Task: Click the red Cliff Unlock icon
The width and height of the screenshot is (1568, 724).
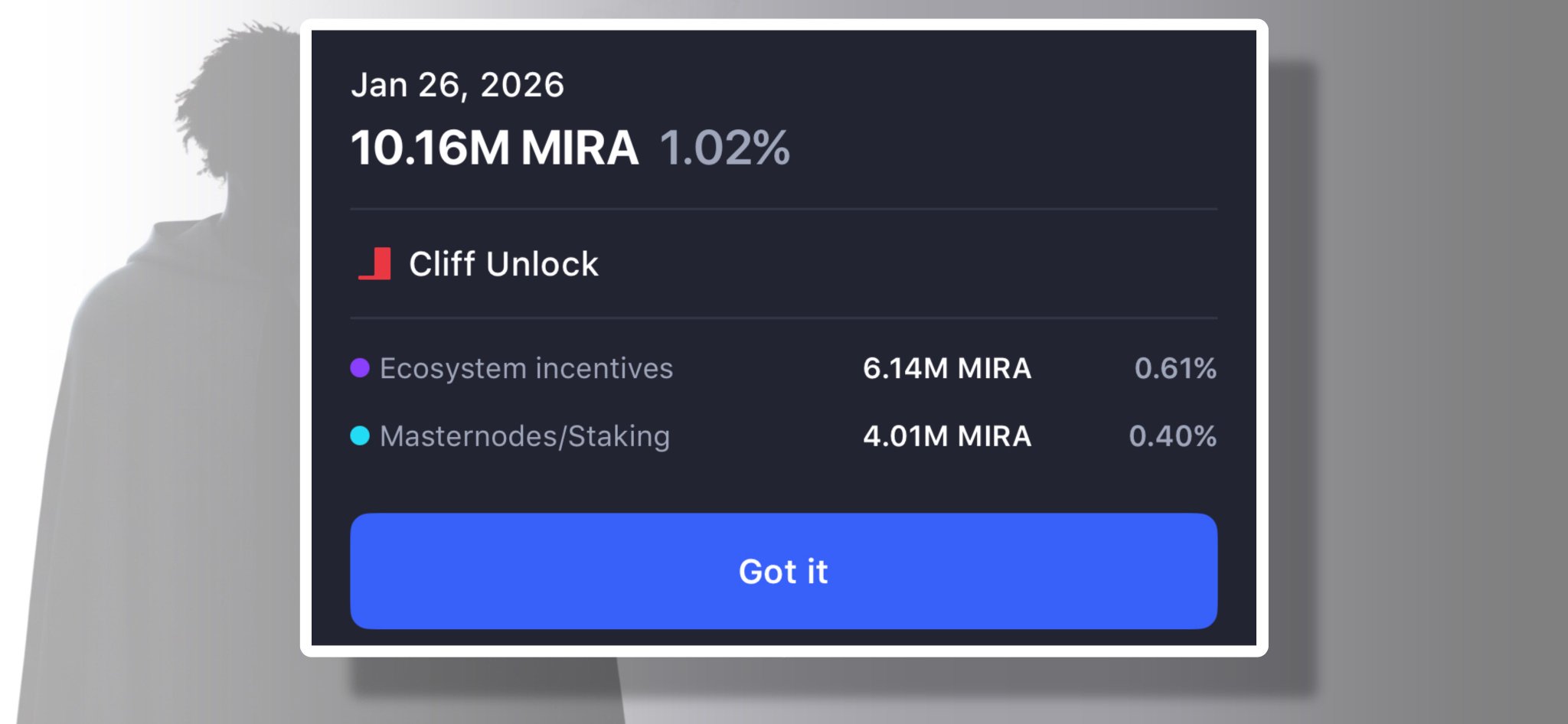Action: pos(376,264)
